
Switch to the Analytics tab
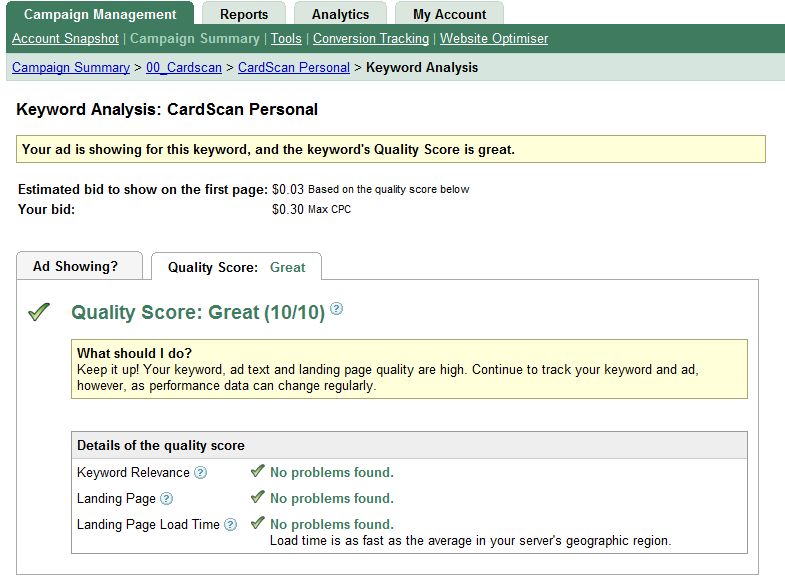340,14
